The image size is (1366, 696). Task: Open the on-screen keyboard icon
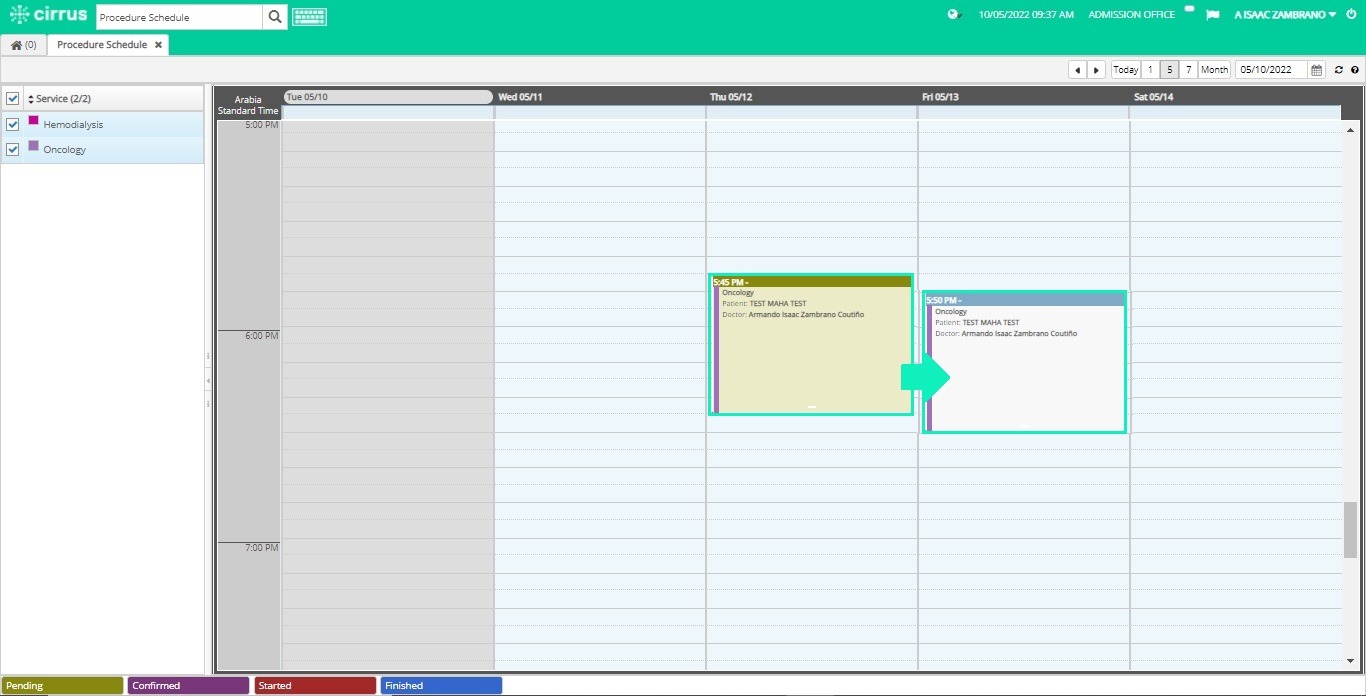pyautogui.click(x=309, y=17)
